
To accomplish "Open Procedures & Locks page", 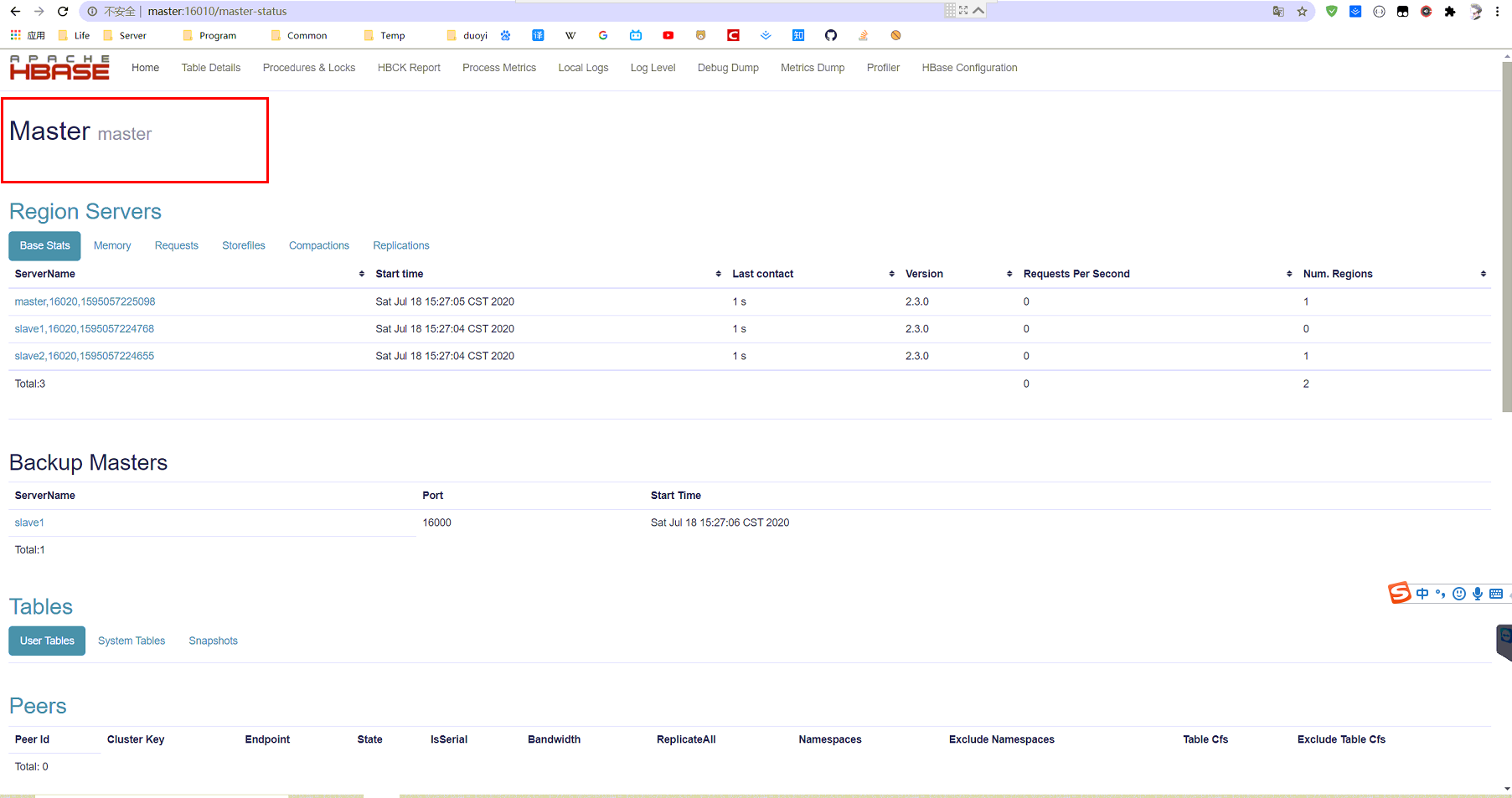I will 309,68.
